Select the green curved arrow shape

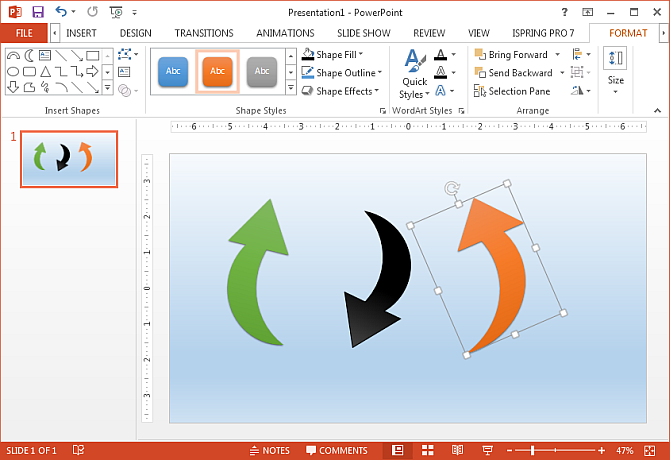click(x=258, y=272)
